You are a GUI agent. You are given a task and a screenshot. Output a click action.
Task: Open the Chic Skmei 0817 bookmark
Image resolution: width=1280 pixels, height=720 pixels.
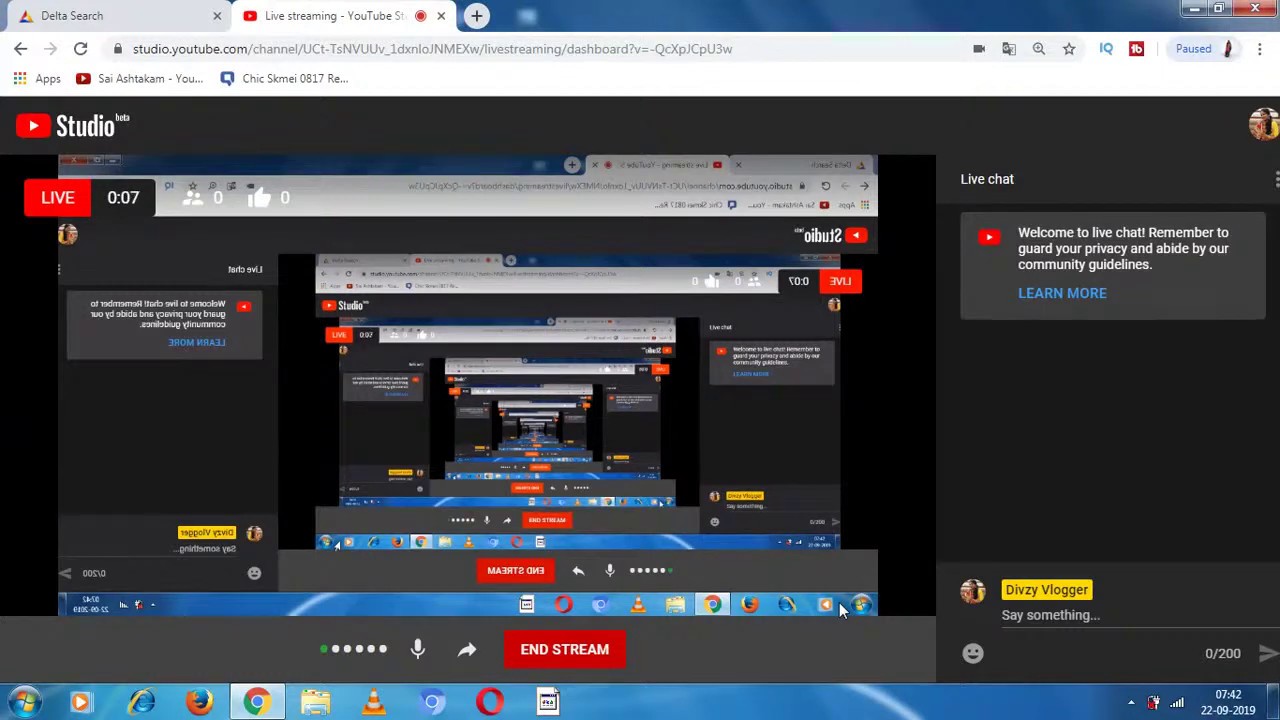tap(284, 78)
